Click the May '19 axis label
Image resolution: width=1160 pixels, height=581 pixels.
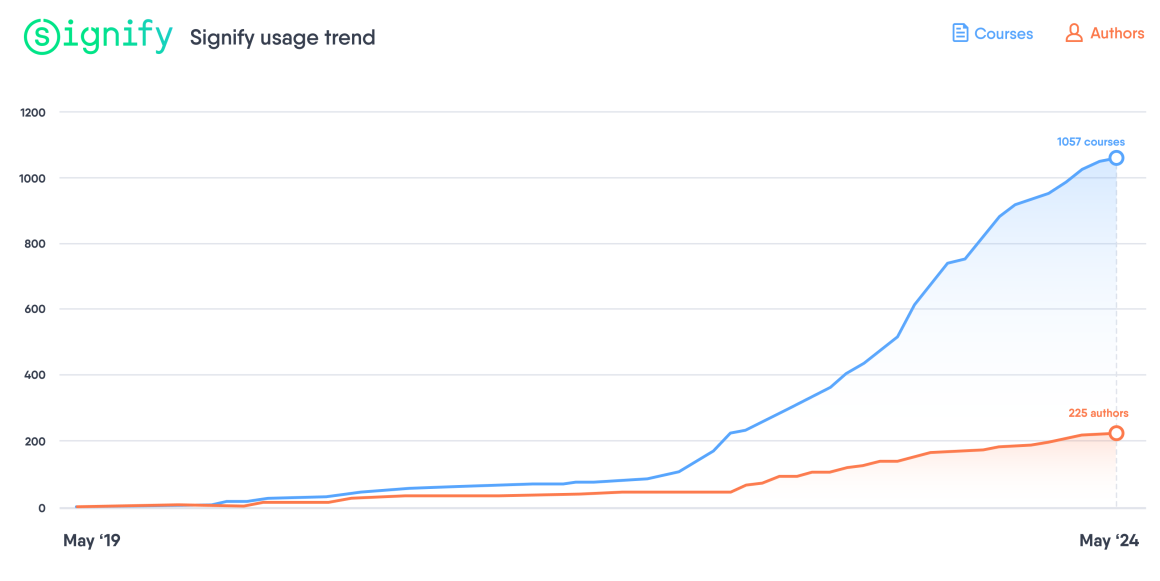[92, 541]
